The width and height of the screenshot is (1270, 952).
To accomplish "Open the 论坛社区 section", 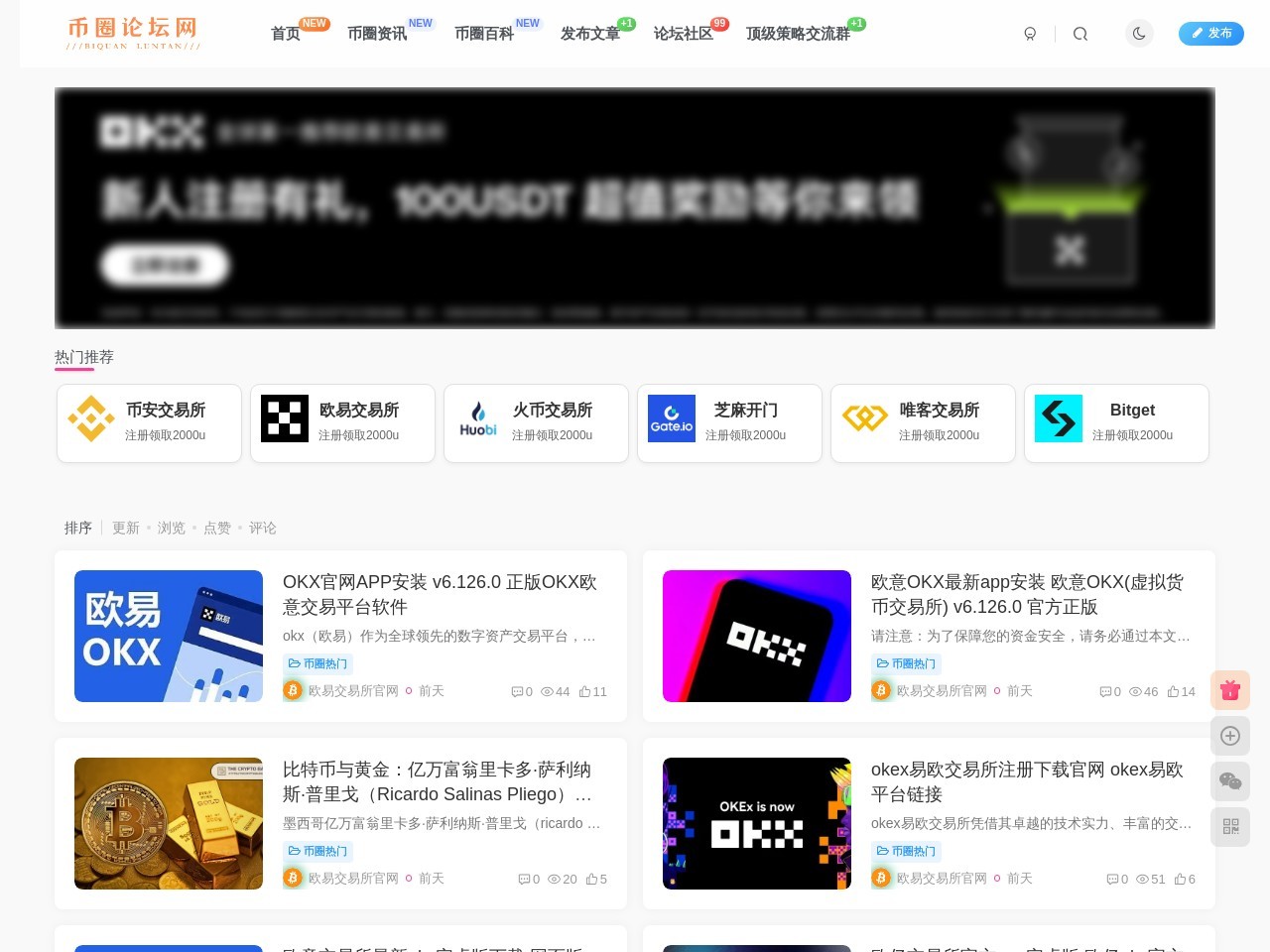I will pos(684,34).
